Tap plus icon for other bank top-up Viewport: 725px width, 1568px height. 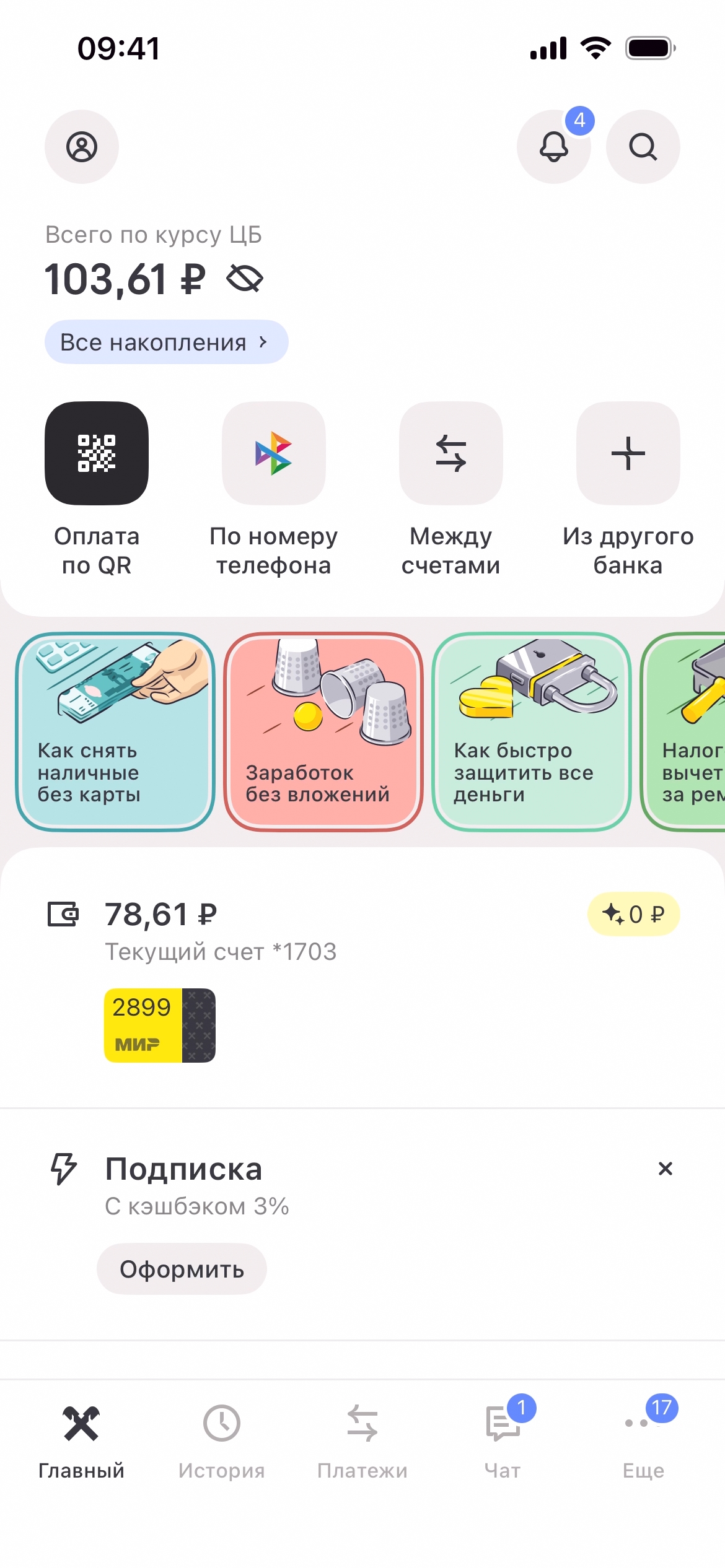(x=628, y=453)
